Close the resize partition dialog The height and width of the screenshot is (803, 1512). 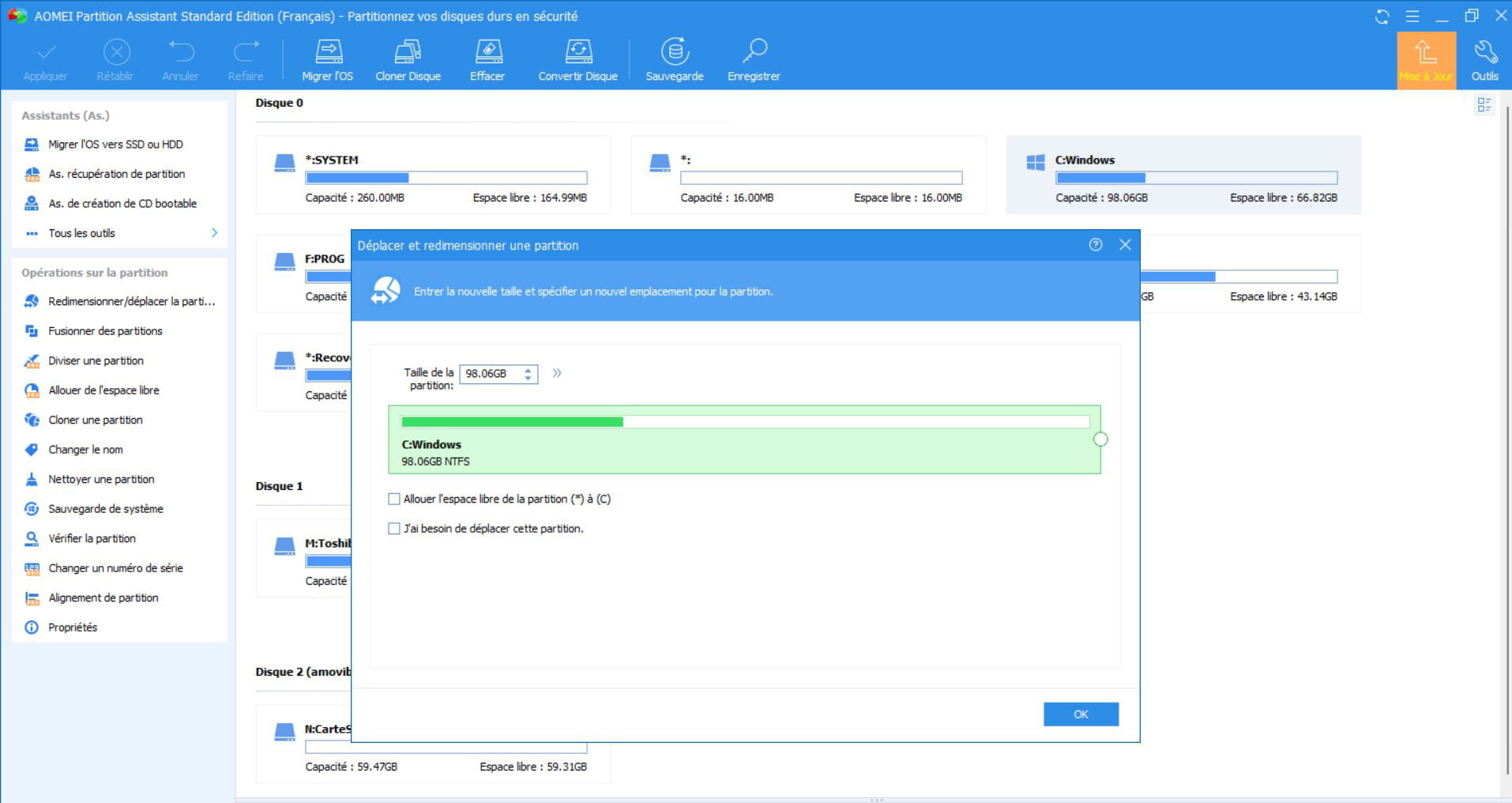pos(1125,245)
